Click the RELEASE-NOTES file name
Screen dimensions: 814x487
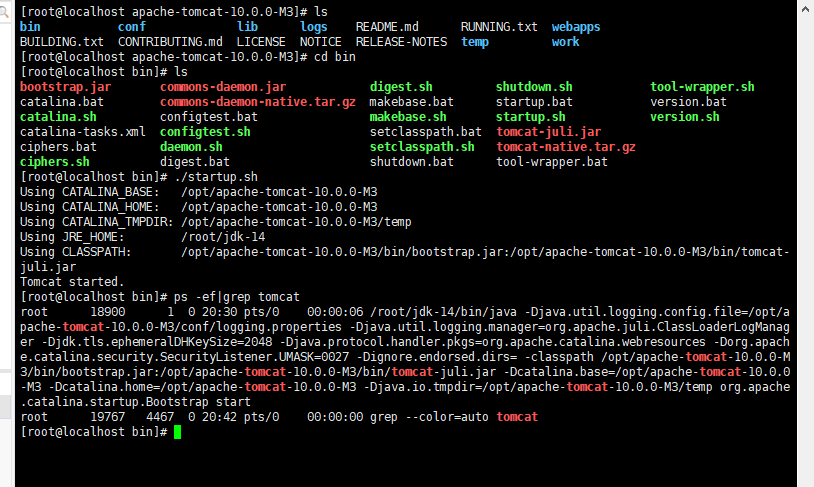tap(401, 42)
